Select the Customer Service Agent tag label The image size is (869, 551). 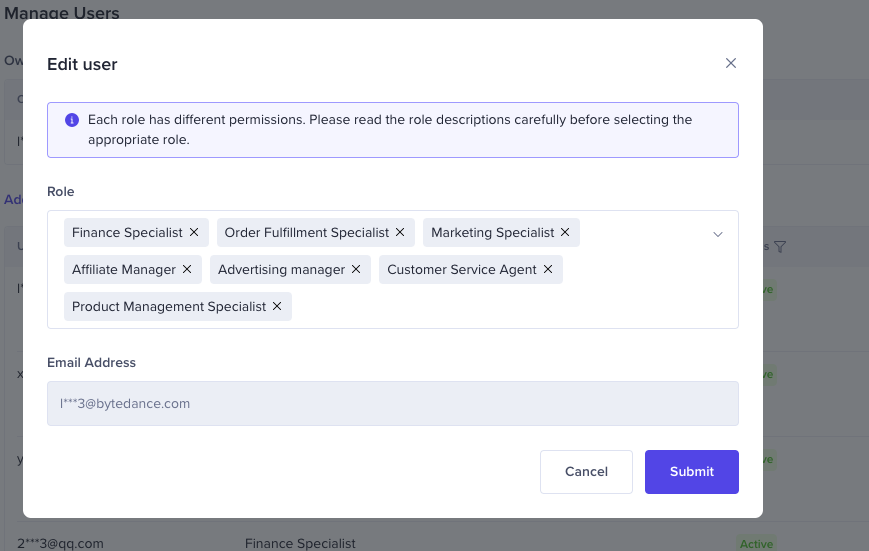(461, 270)
